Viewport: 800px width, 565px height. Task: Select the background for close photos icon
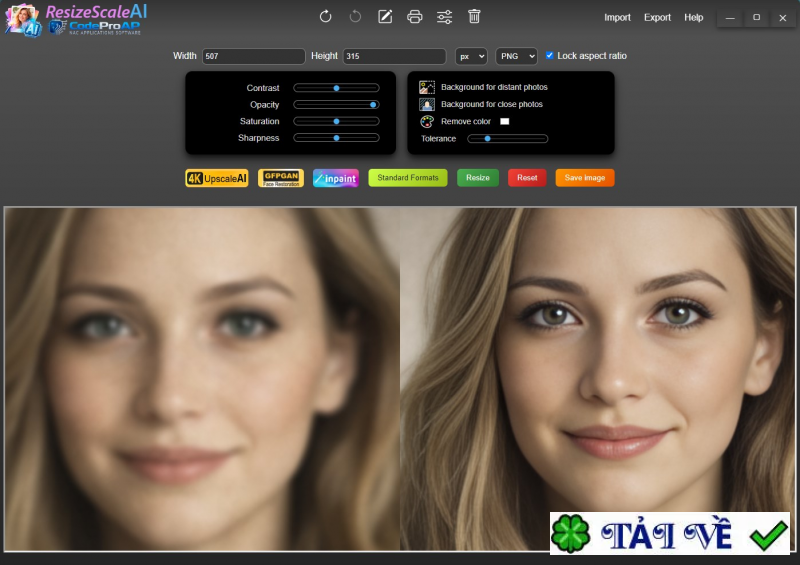coord(427,104)
